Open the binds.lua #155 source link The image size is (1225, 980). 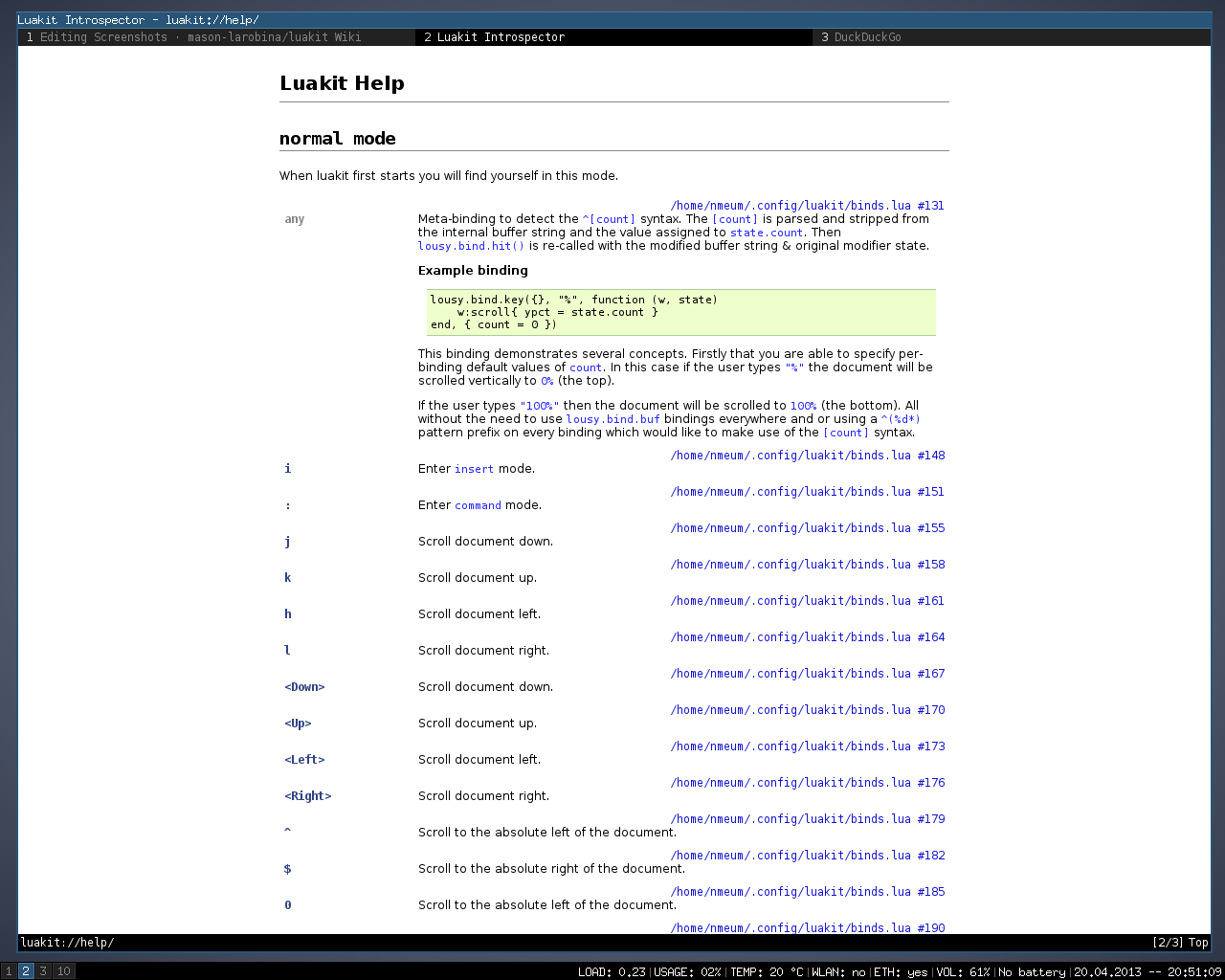pyautogui.click(x=807, y=528)
